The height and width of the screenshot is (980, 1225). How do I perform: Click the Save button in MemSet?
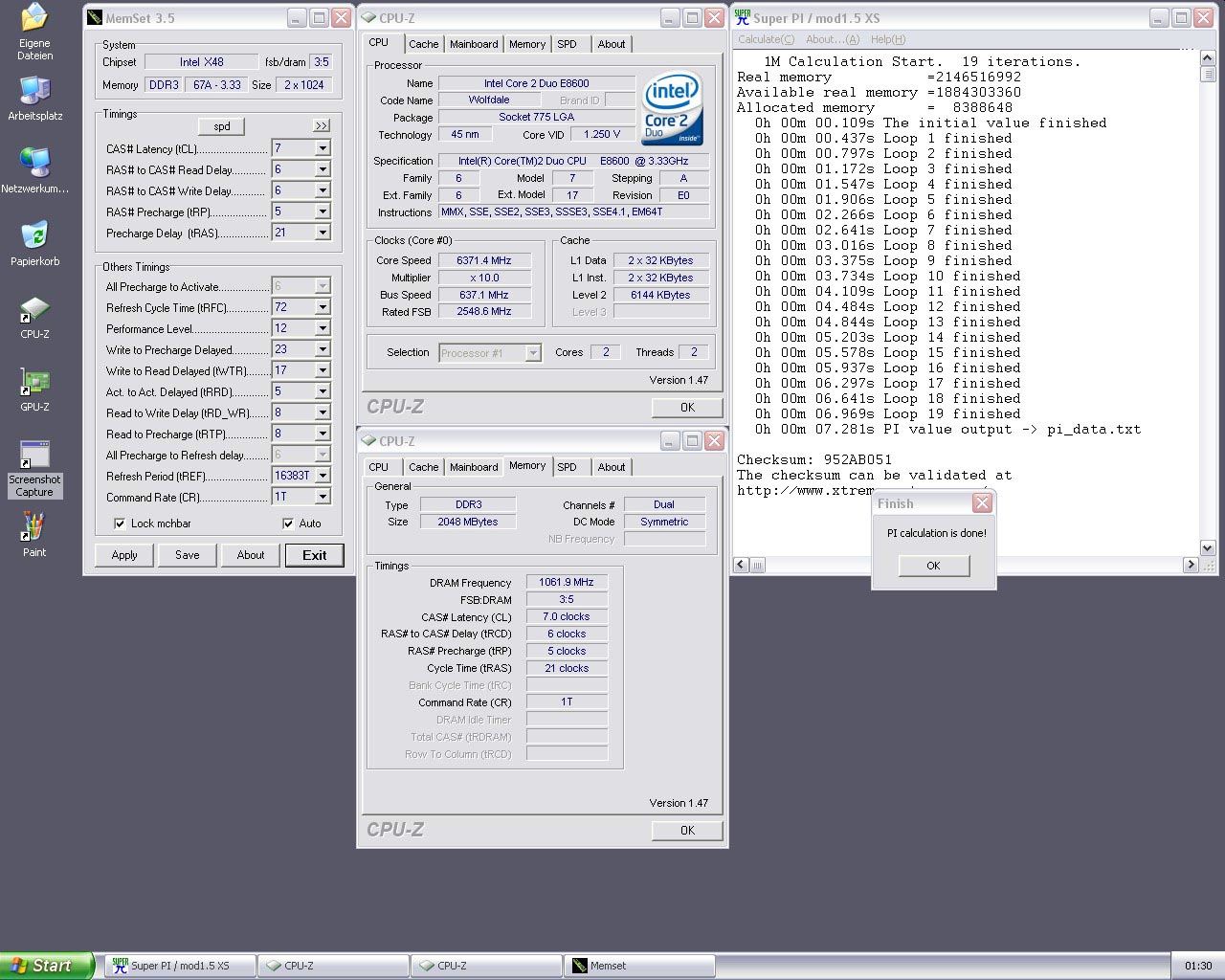click(x=188, y=555)
